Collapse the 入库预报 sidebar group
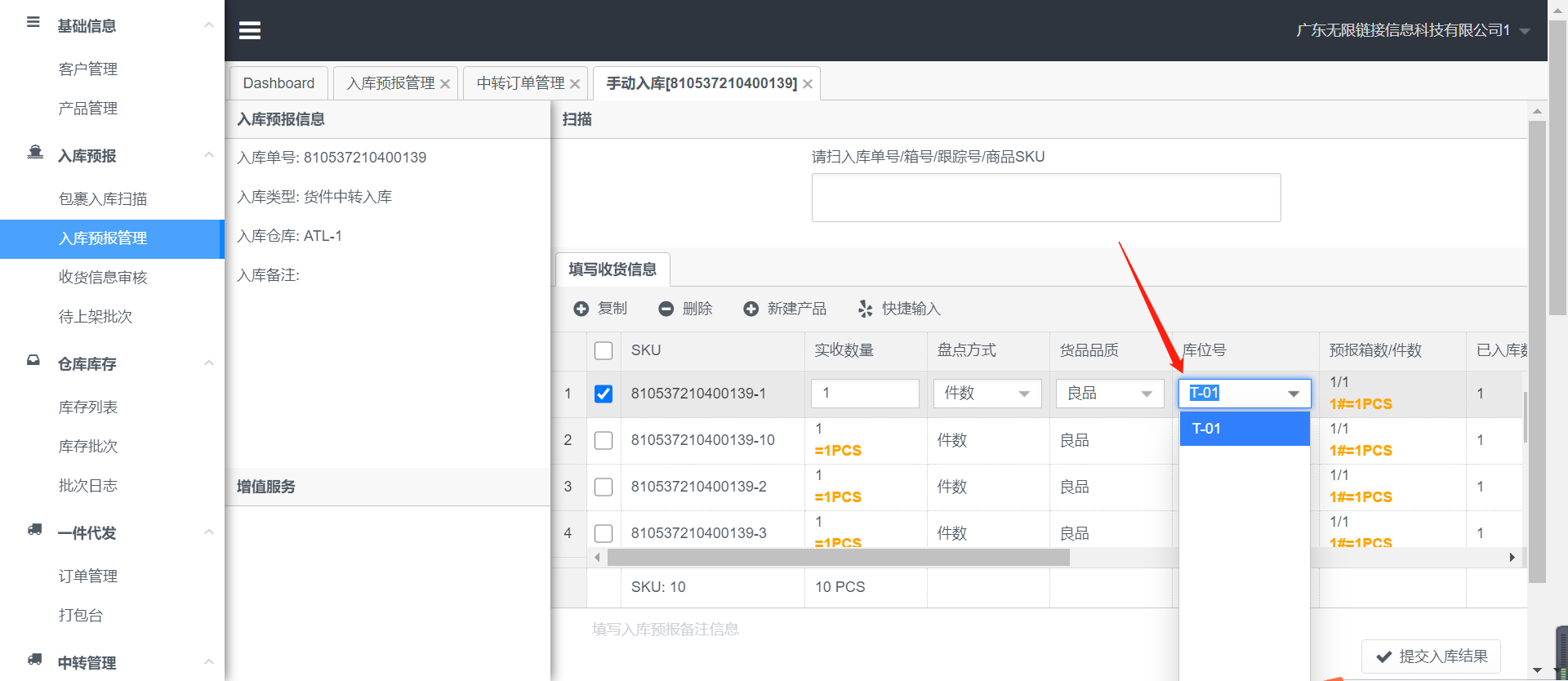 [x=209, y=155]
